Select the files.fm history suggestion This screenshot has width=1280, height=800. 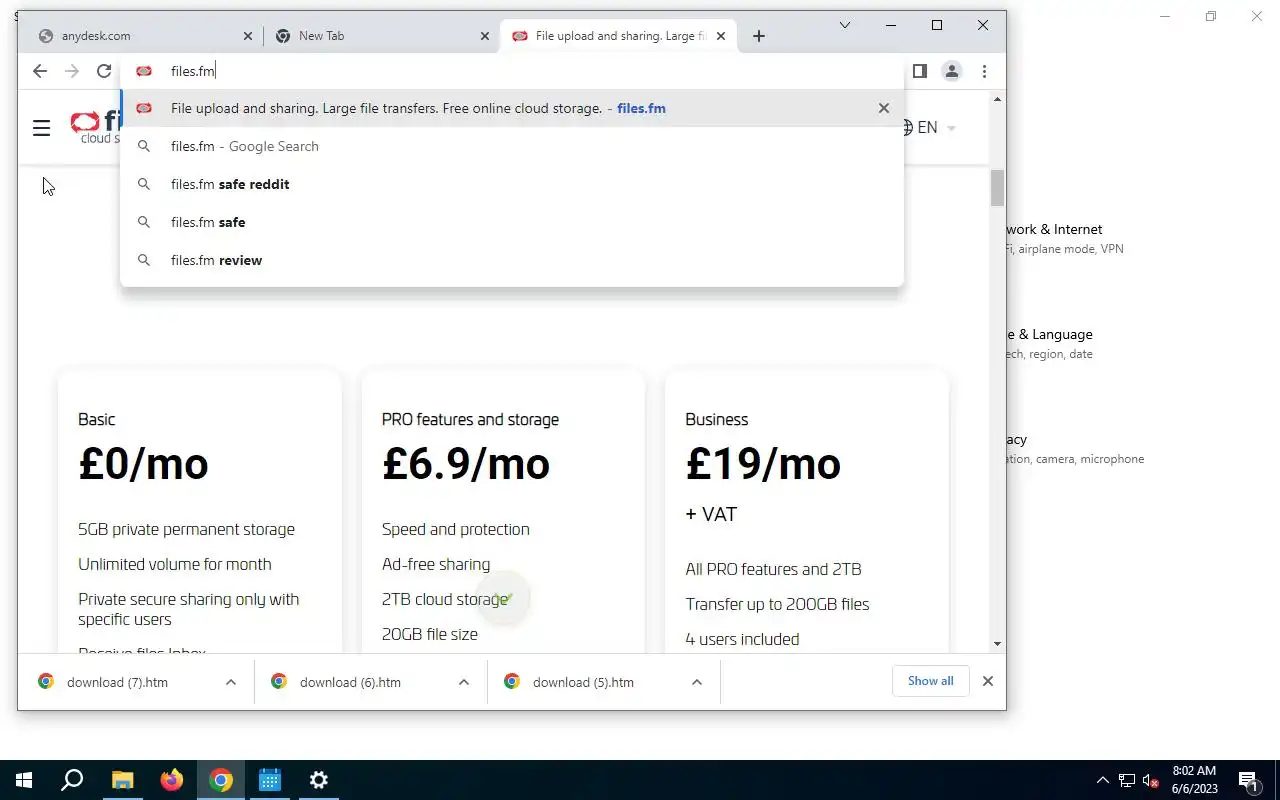coord(512,108)
